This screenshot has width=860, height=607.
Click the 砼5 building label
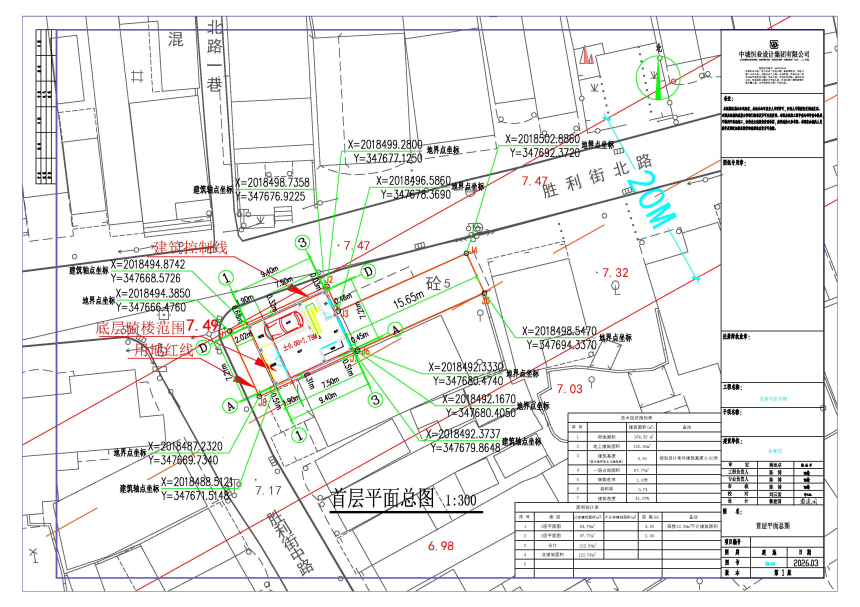point(438,284)
